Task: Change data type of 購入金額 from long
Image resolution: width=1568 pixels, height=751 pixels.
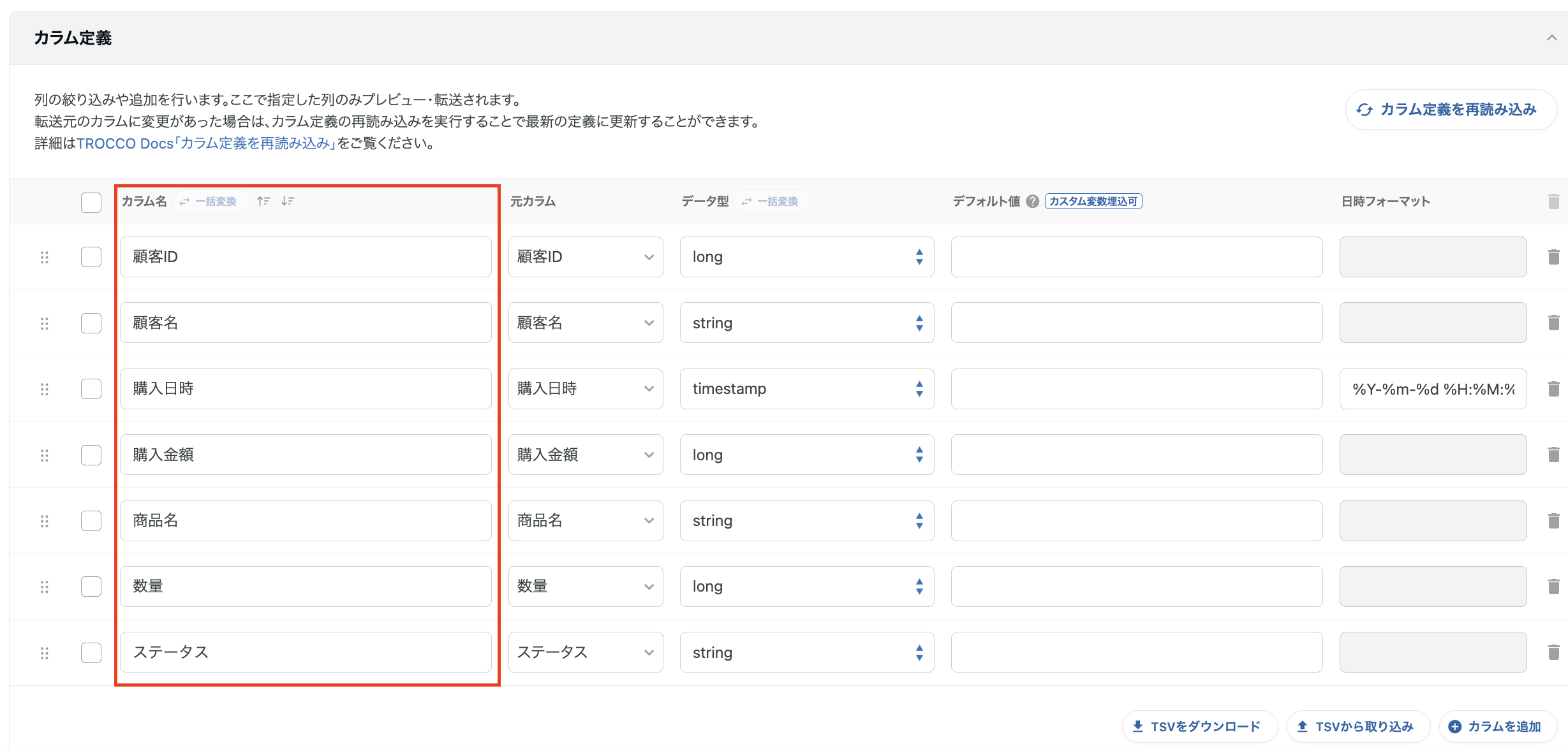Action: (807, 455)
